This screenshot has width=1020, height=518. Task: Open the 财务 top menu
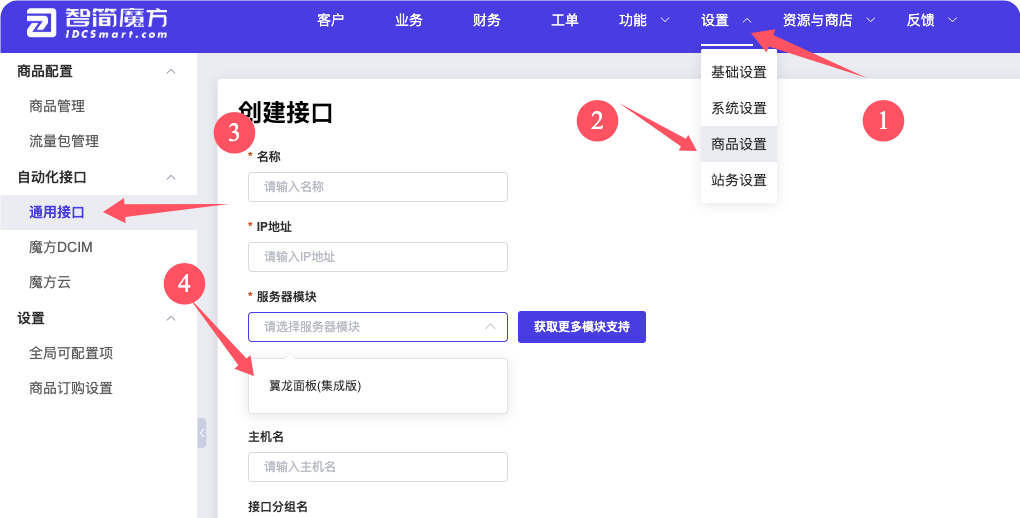click(486, 20)
